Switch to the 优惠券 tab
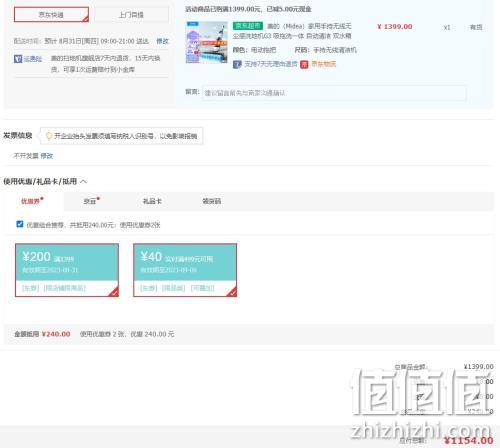Viewport: 500px width, 448px height. [x=30, y=201]
